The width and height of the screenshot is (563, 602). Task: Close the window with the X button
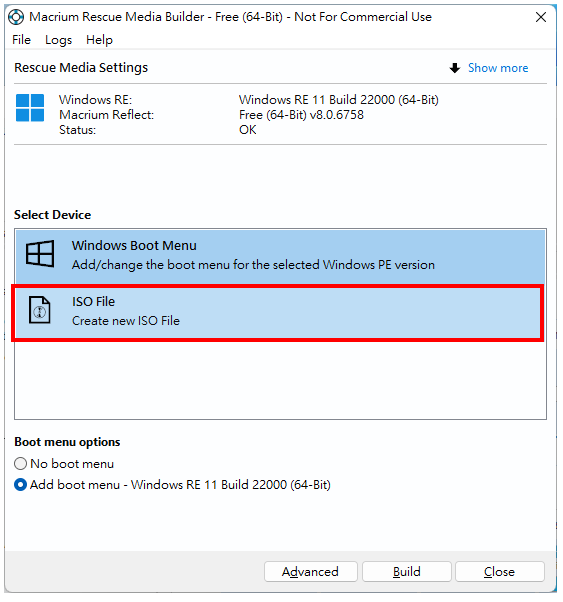pyautogui.click(x=541, y=17)
